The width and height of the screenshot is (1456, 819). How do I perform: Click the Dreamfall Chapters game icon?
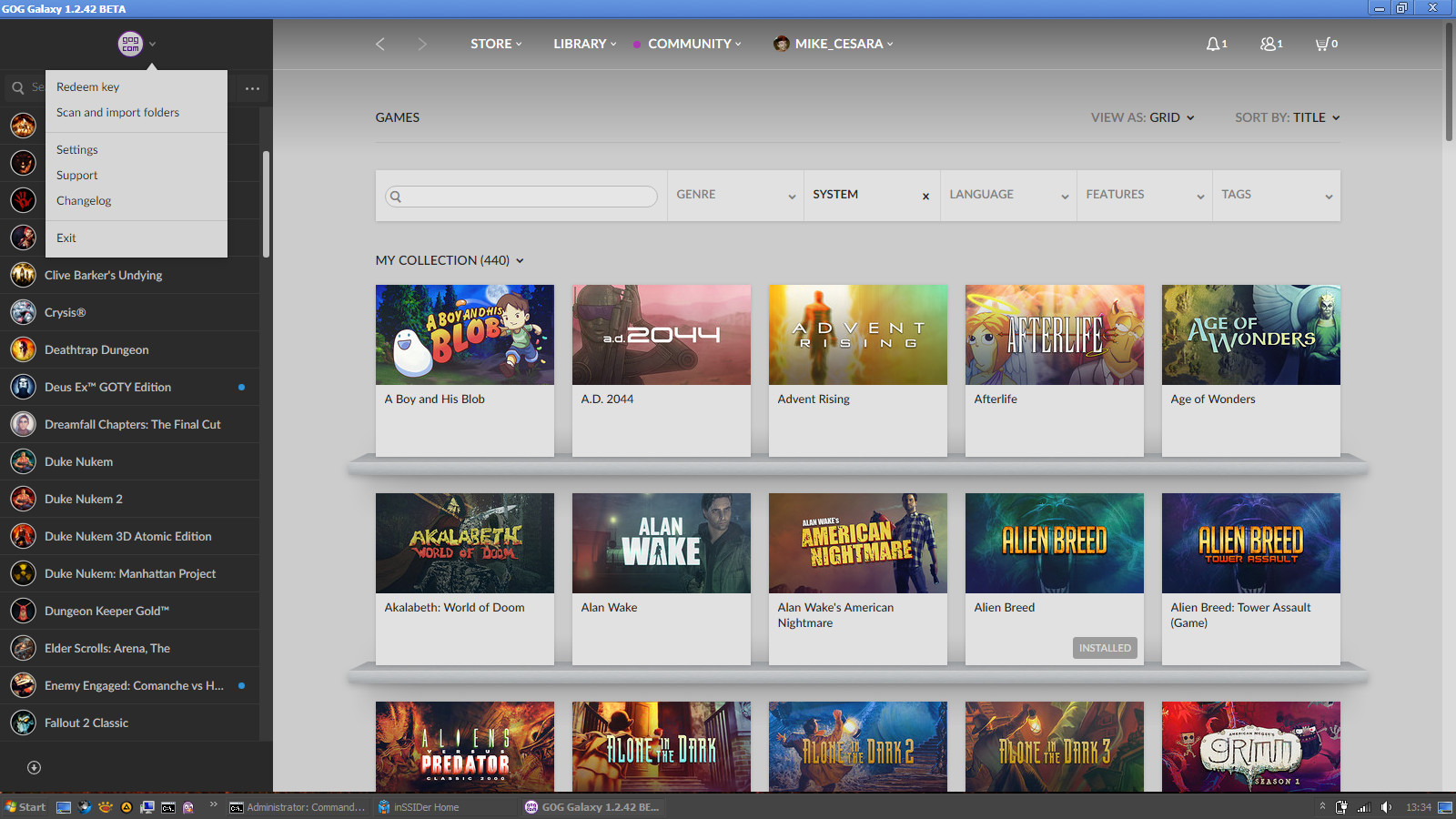pyautogui.click(x=23, y=424)
